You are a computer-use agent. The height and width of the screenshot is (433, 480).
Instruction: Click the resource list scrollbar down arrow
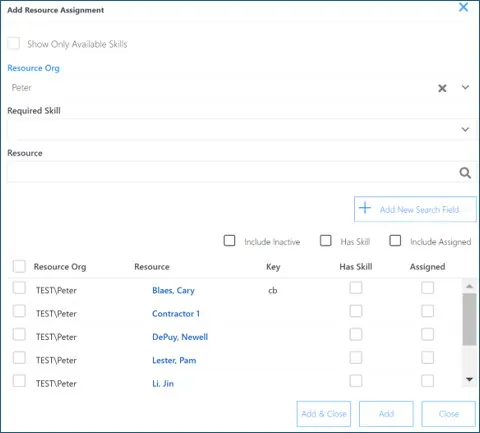[x=469, y=379]
